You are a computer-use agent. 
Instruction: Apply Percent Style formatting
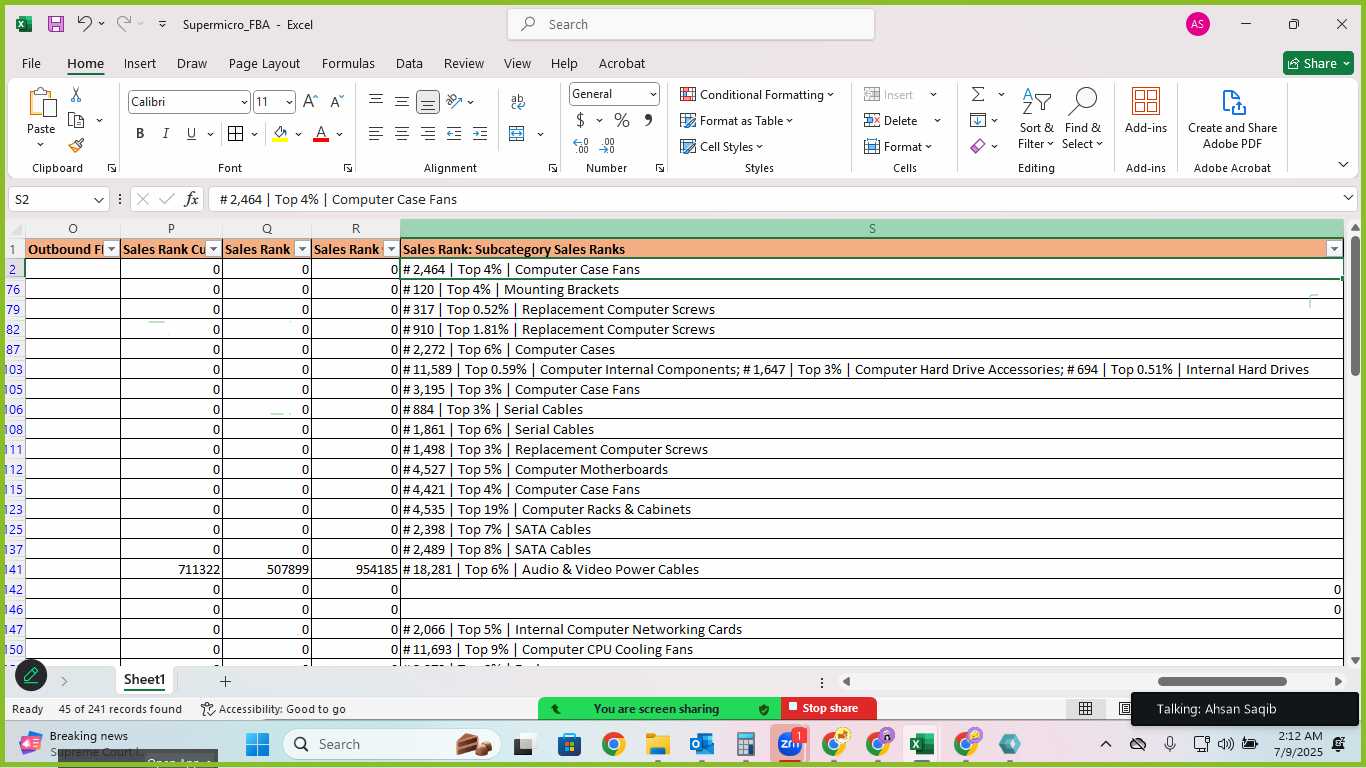point(622,120)
